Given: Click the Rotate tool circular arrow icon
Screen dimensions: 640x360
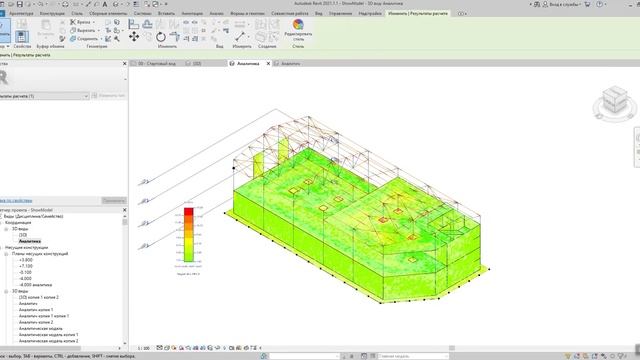Looking at the screenshot, I should 161,37.
